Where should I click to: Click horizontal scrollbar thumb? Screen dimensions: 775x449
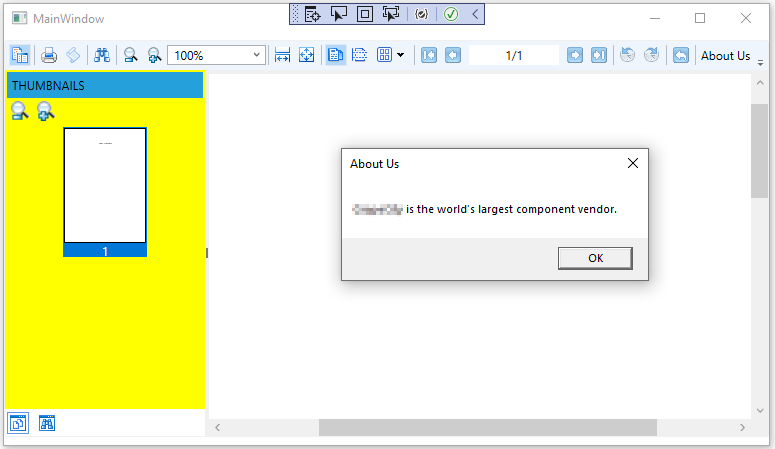(488, 427)
